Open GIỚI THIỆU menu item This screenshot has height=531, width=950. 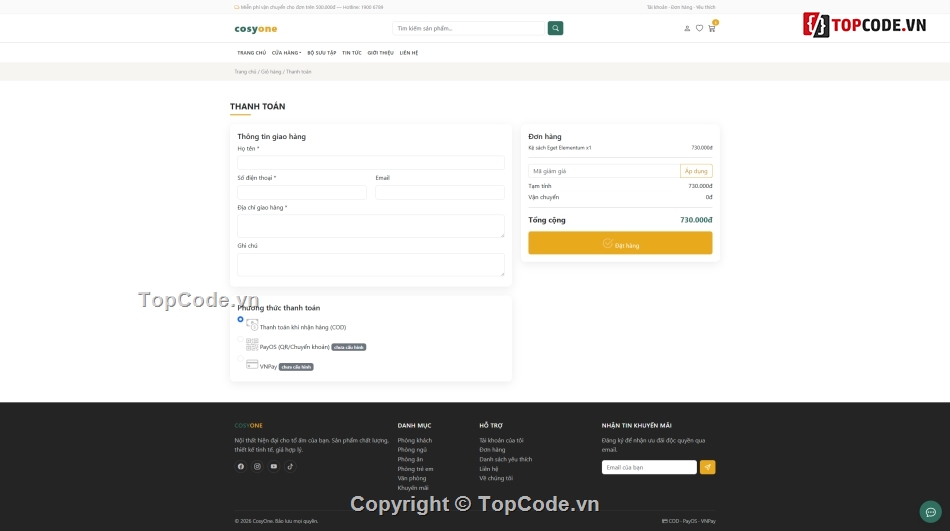tap(380, 53)
